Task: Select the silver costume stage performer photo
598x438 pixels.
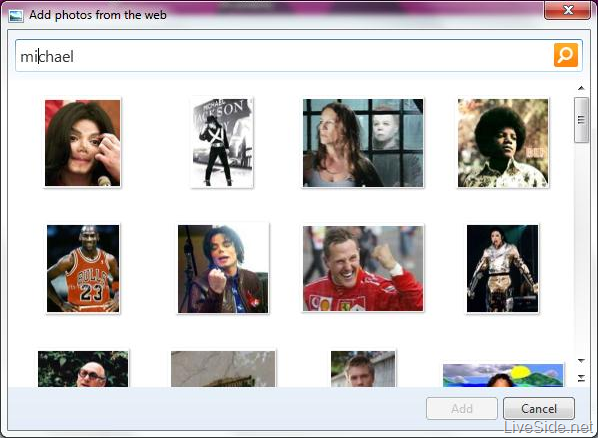Action: 503,269
